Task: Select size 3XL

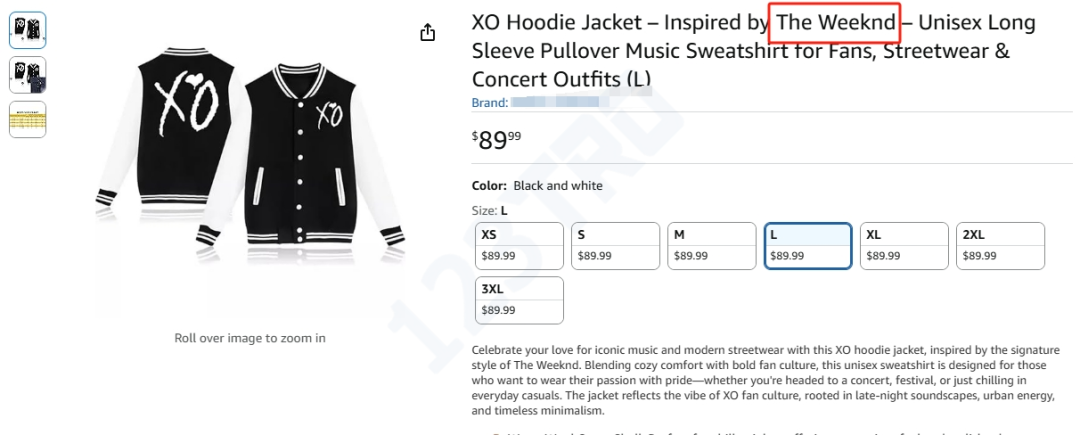Action: tap(518, 301)
